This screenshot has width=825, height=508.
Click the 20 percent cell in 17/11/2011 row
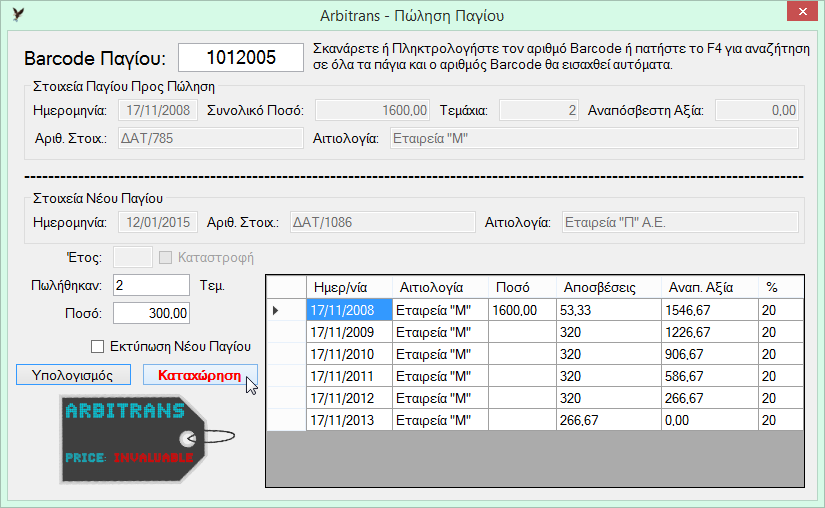click(x=781, y=377)
